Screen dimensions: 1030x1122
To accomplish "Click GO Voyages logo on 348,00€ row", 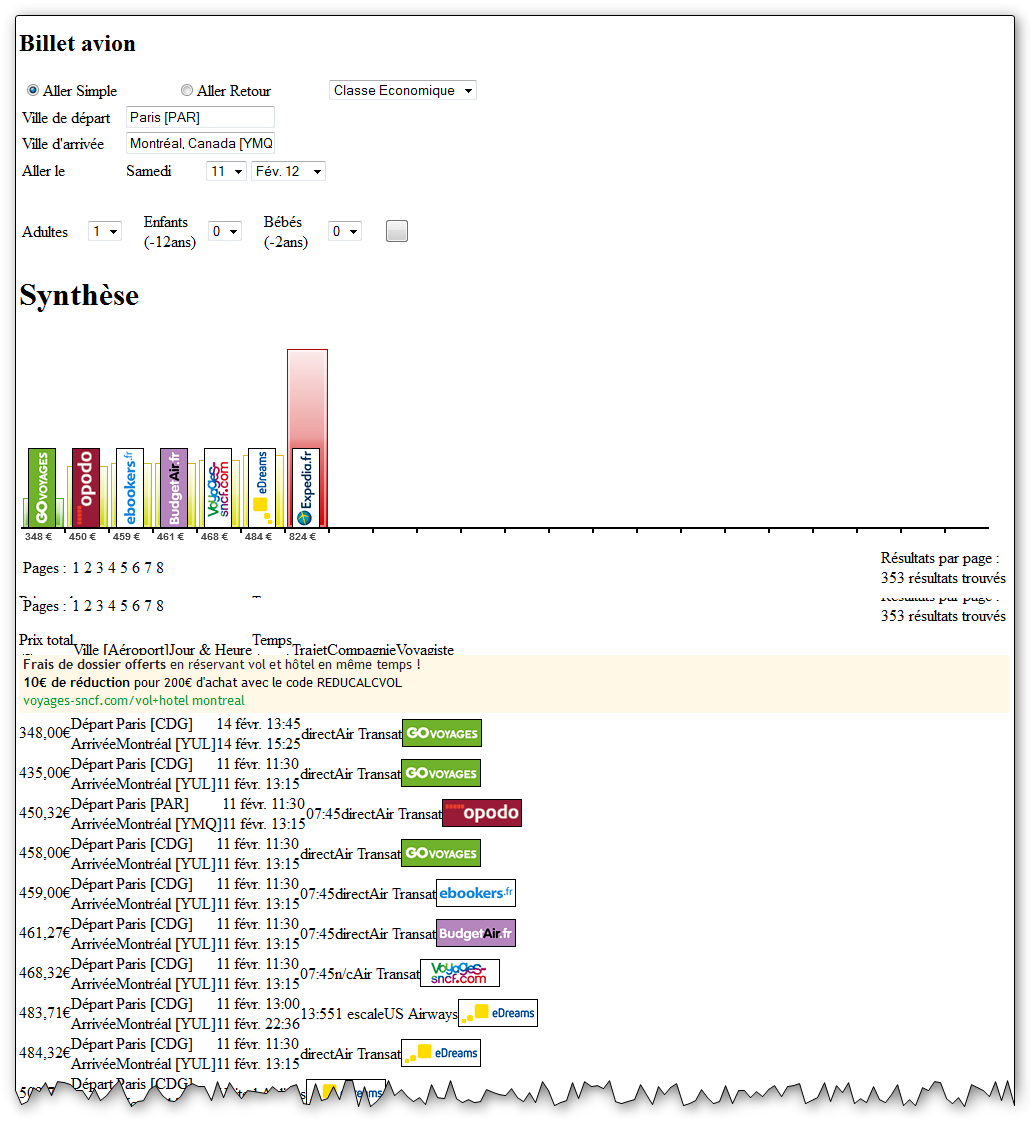I will pos(442,733).
